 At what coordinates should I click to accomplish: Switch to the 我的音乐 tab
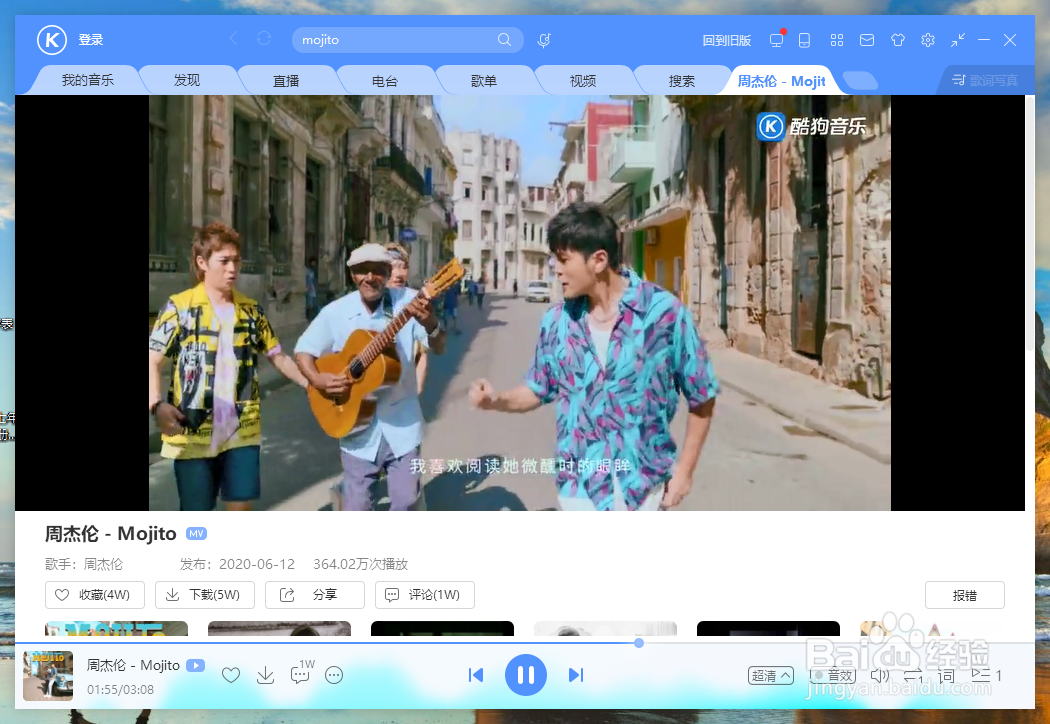88,80
